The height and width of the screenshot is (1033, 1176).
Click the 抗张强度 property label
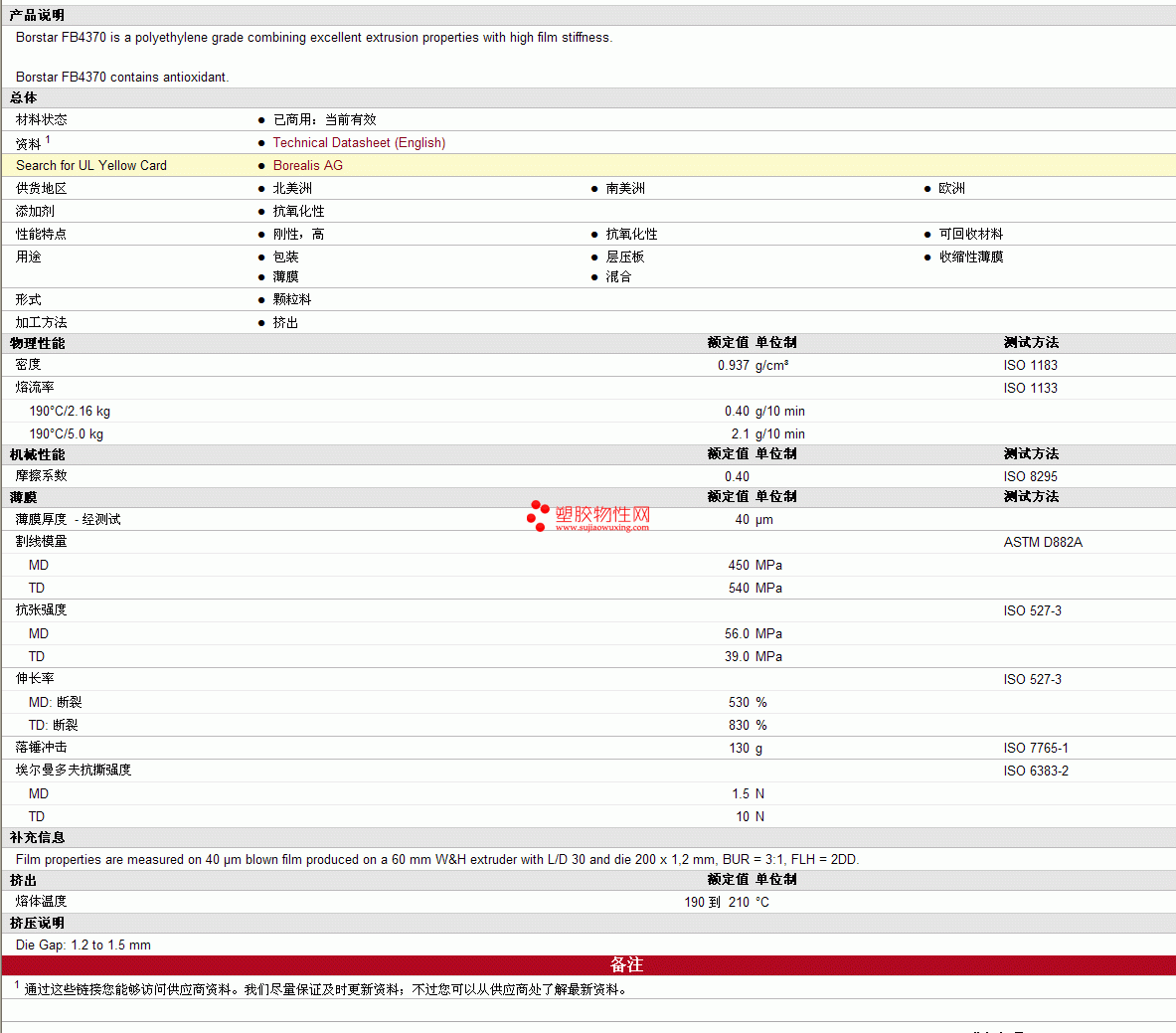click(x=41, y=610)
